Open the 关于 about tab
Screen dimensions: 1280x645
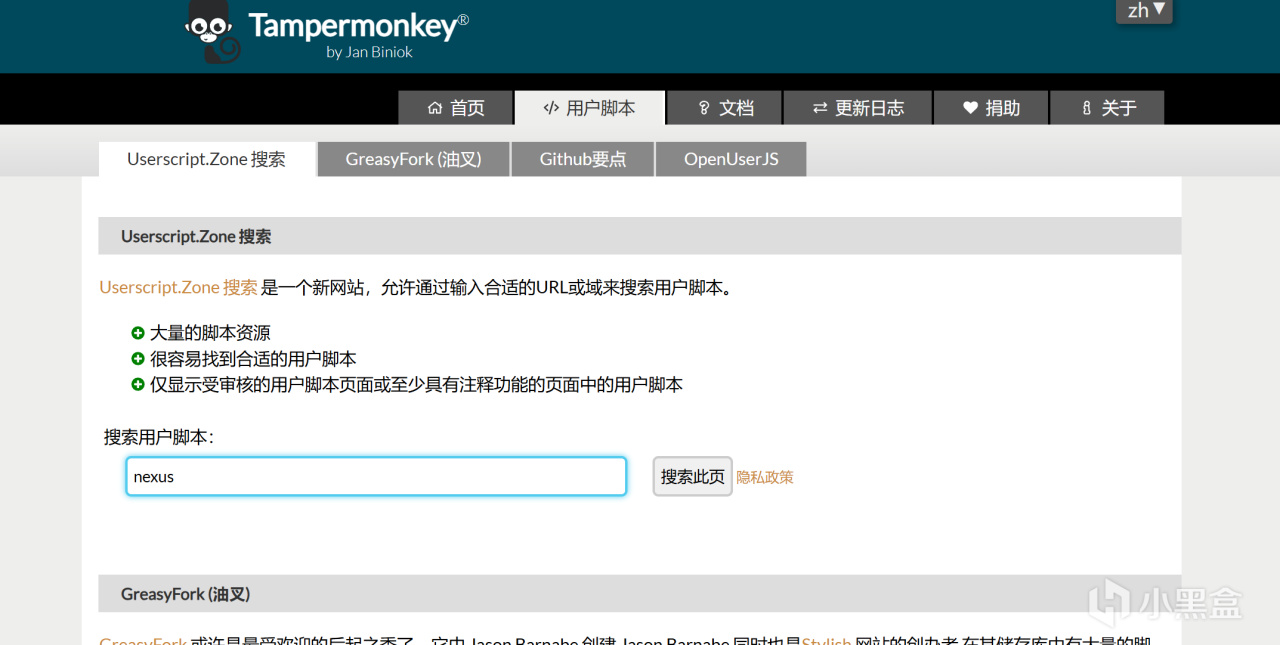click(1107, 108)
